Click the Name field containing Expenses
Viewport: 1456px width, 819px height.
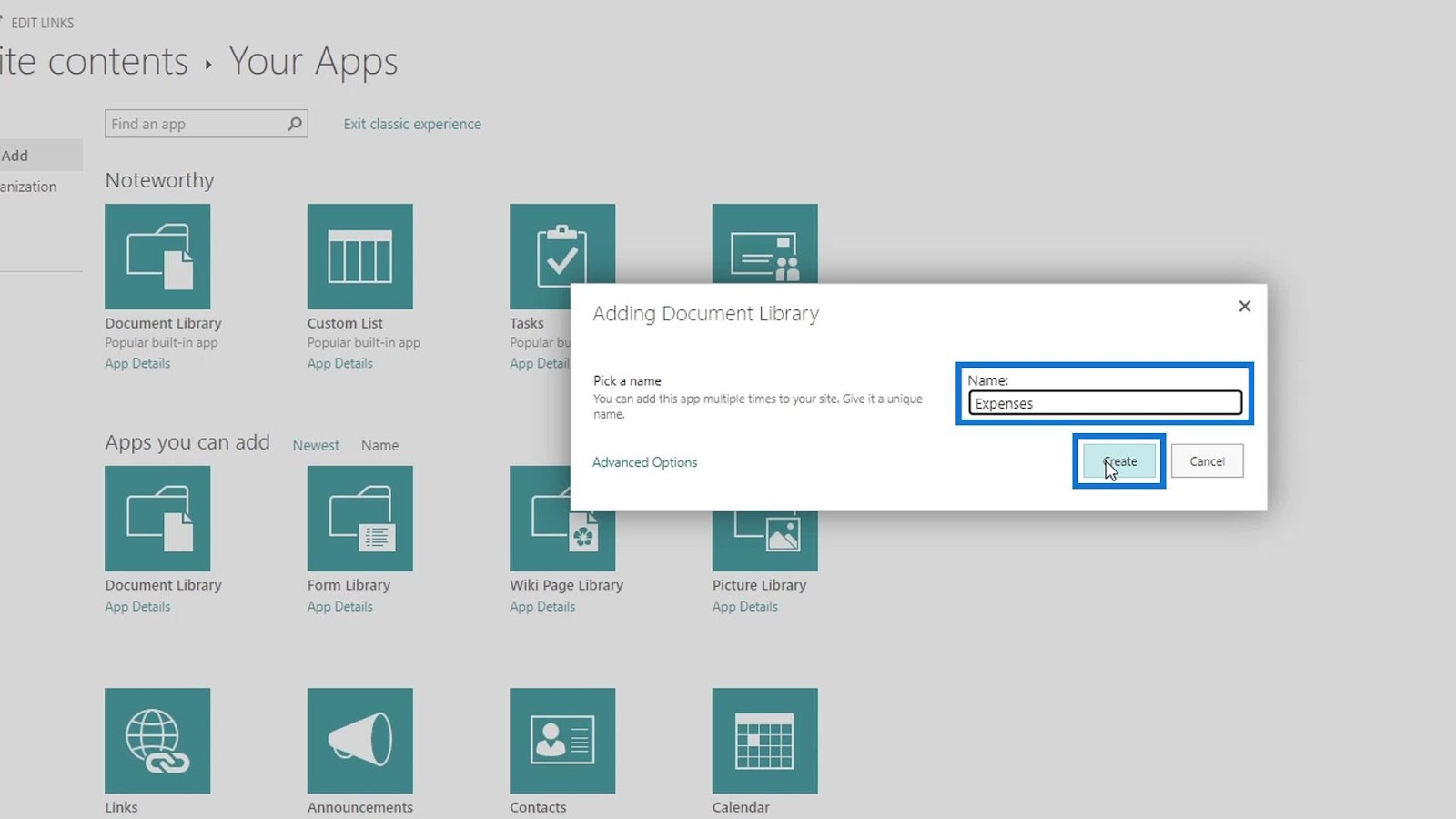[1105, 403]
